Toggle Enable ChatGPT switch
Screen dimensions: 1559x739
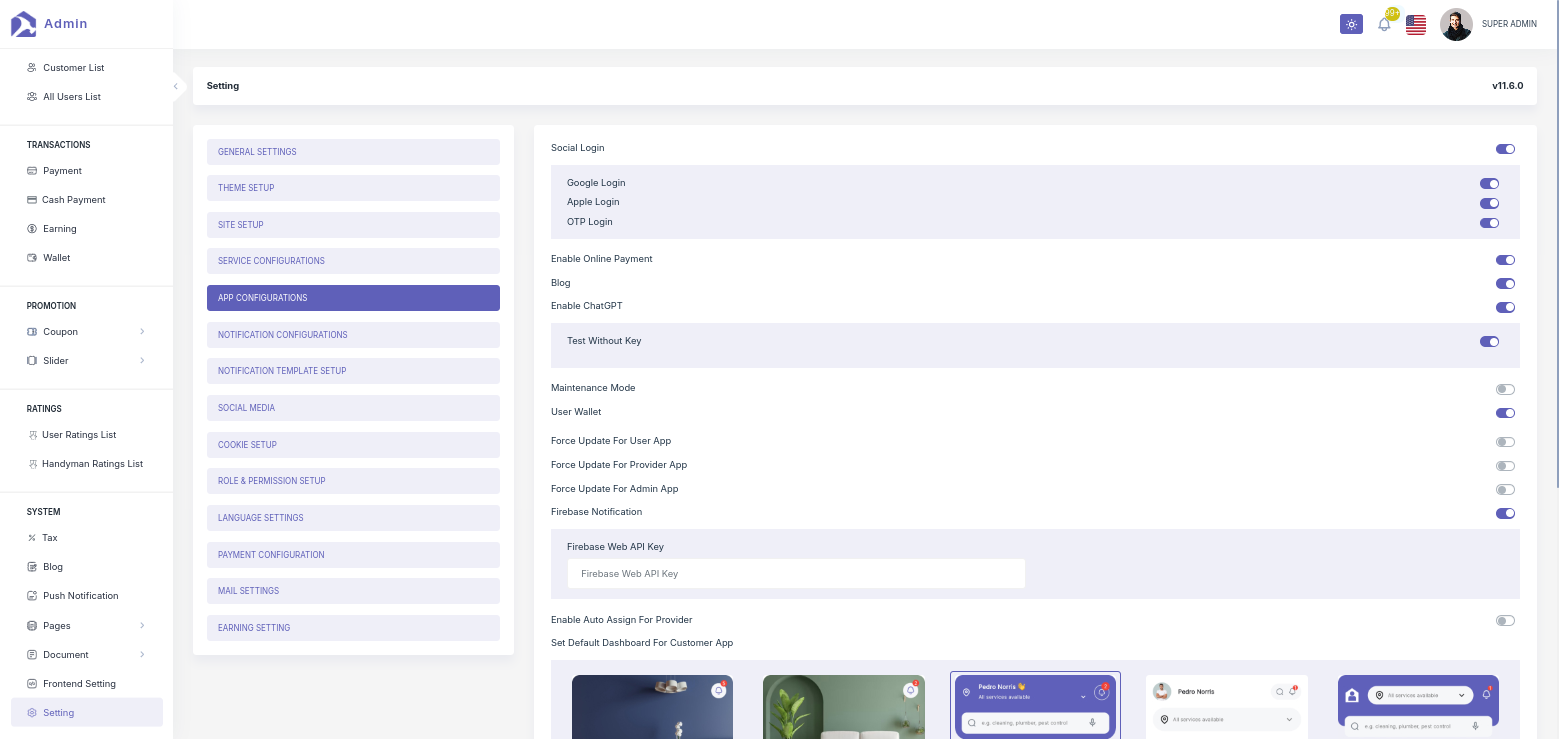pos(1505,307)
